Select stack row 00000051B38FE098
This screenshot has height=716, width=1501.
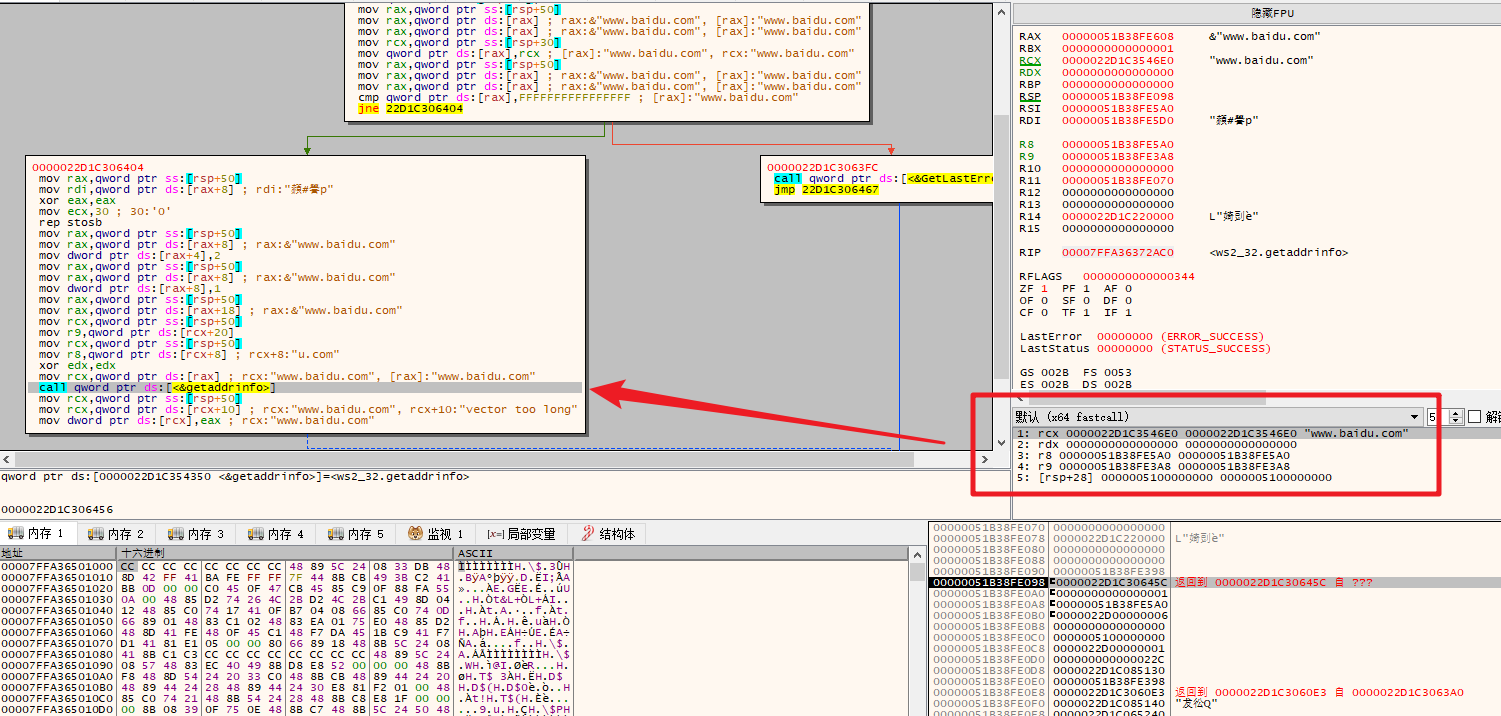pos(1215,582)
